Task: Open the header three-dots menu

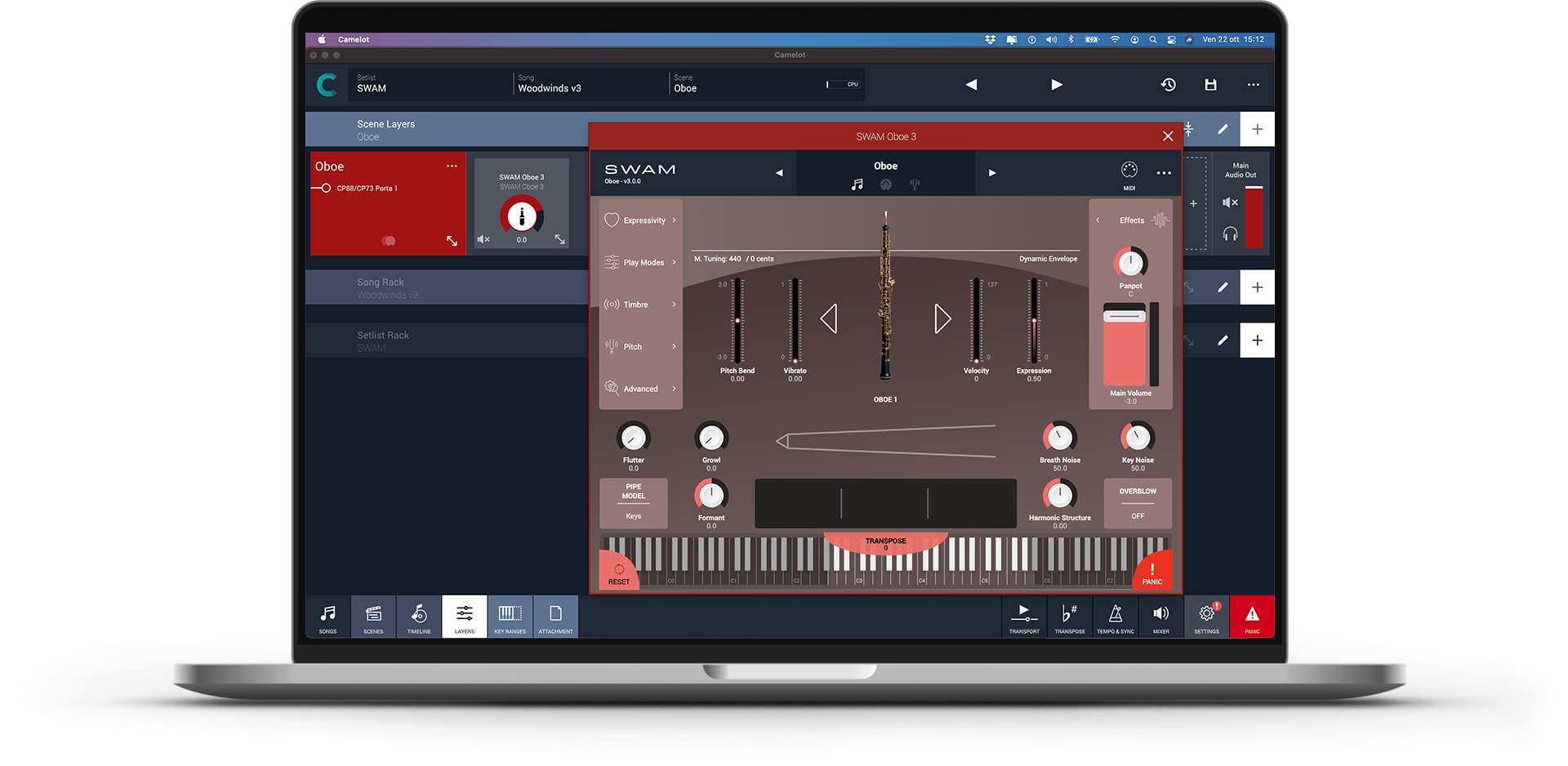Action: coord(1254,85)
